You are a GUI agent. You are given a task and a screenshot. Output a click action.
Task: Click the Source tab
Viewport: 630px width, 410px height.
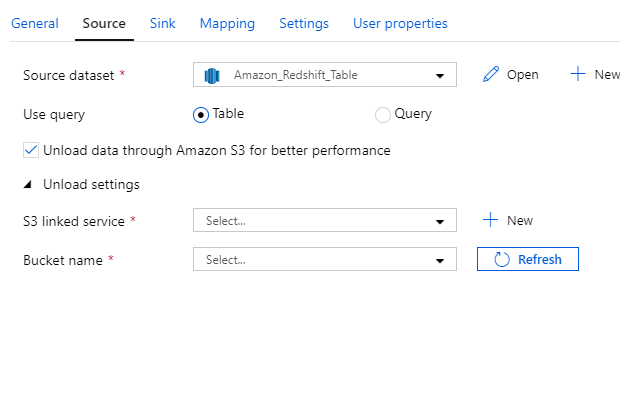[x=104, y=23]
